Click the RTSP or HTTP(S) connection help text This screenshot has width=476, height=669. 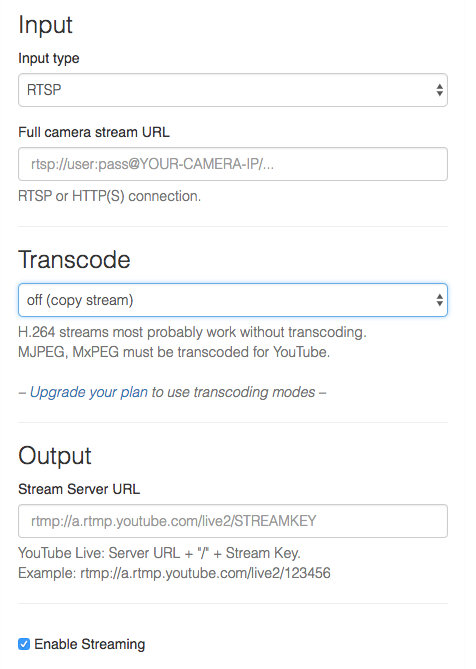pyautogui.click(x=109, y=196)
